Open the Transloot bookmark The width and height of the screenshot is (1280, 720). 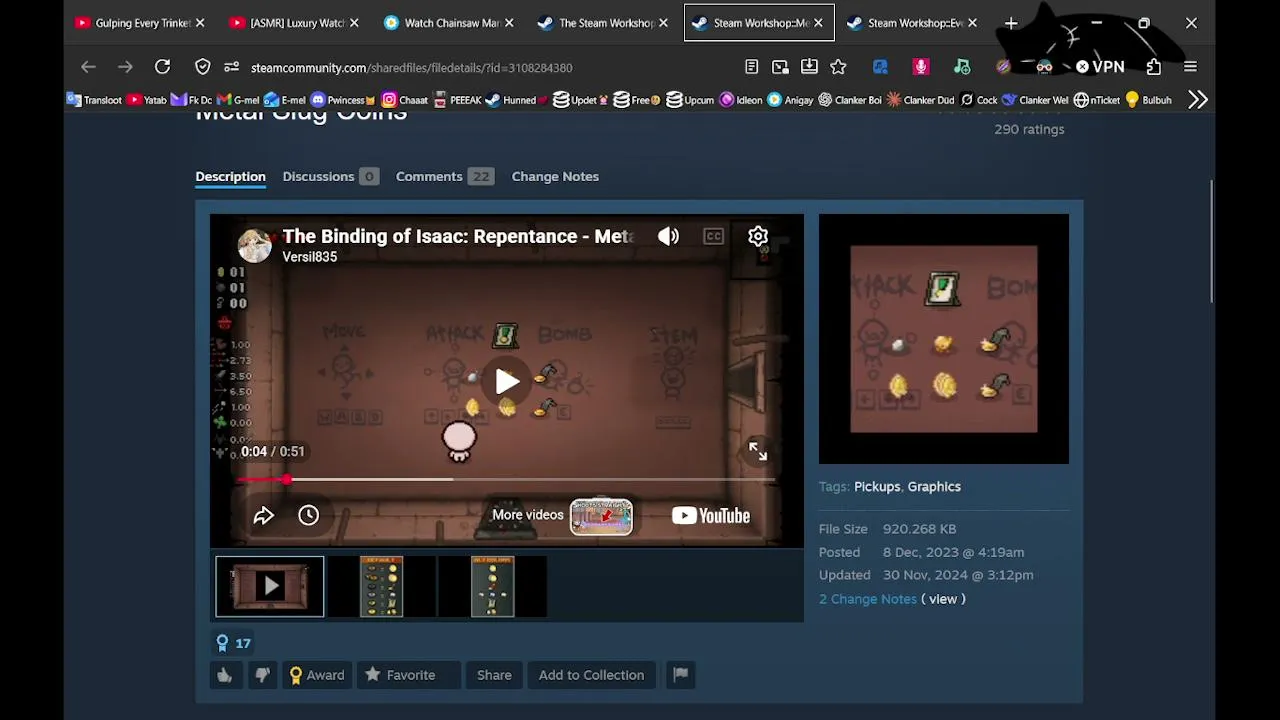[94, 100]
